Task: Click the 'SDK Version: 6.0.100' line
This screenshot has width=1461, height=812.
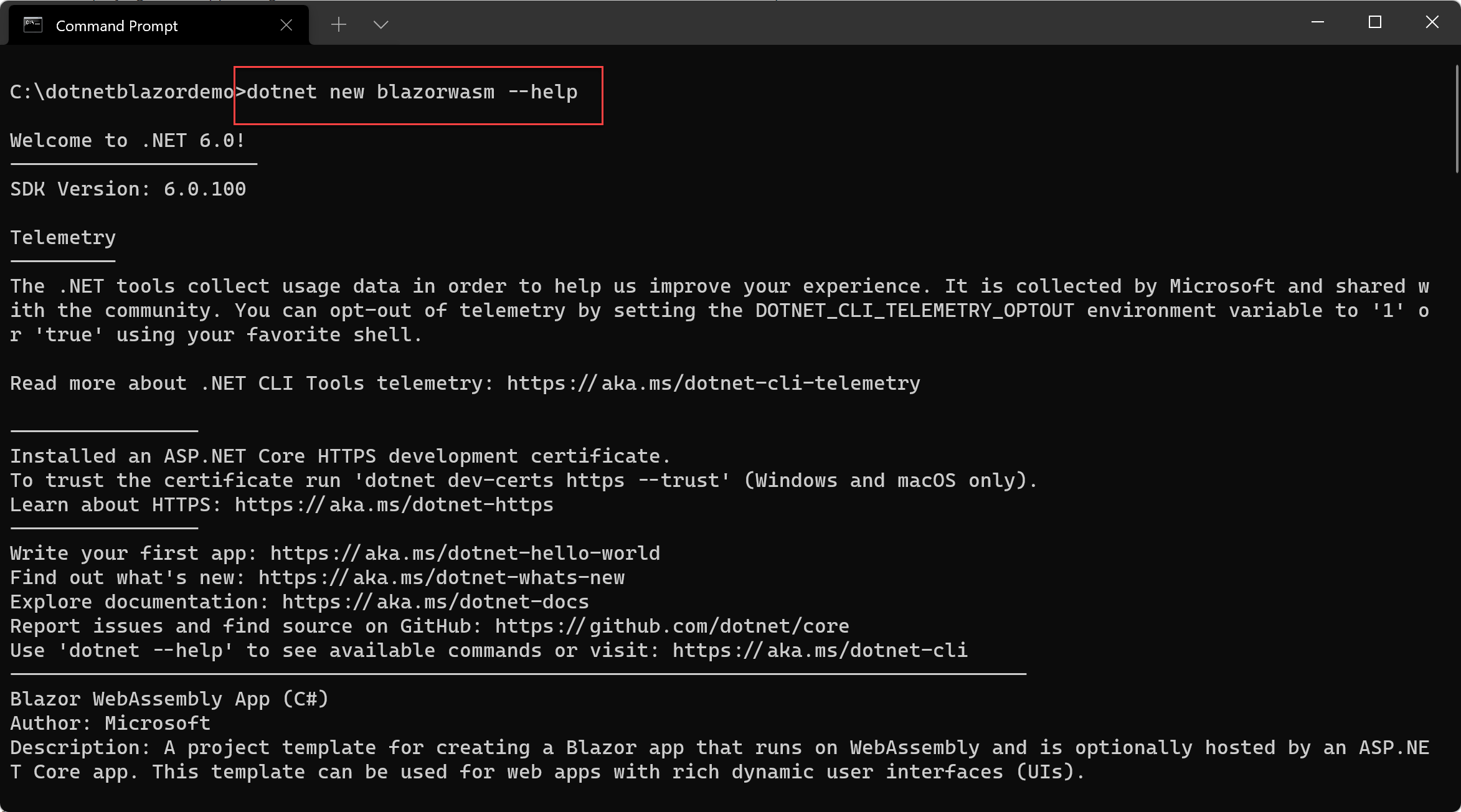Action: pyautogui.click(x=128, y=189)
